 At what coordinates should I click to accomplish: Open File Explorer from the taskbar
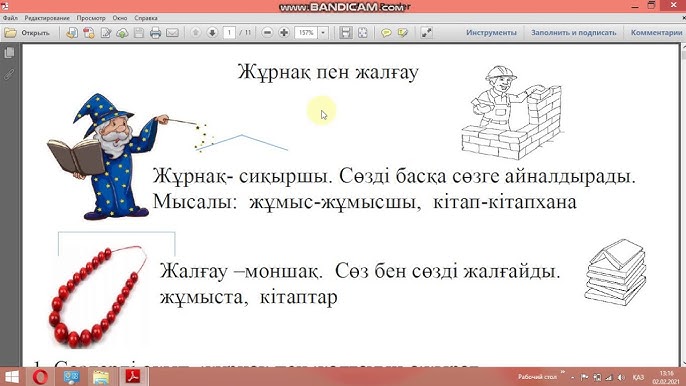[101, 377]
